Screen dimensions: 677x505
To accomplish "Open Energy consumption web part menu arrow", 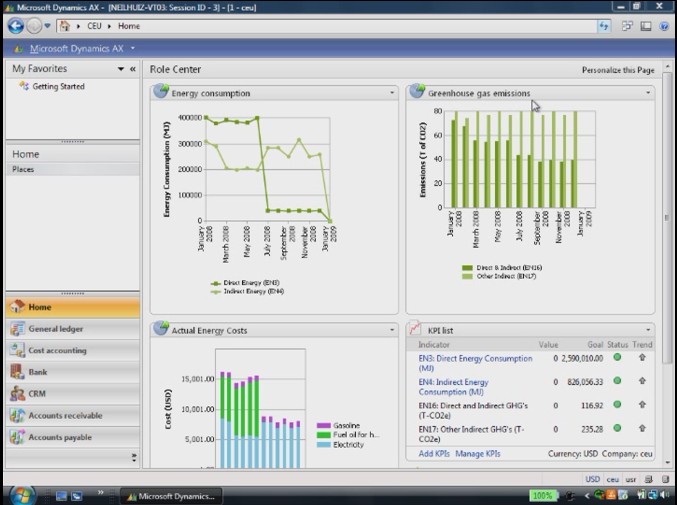I will [x=392, y=93].
